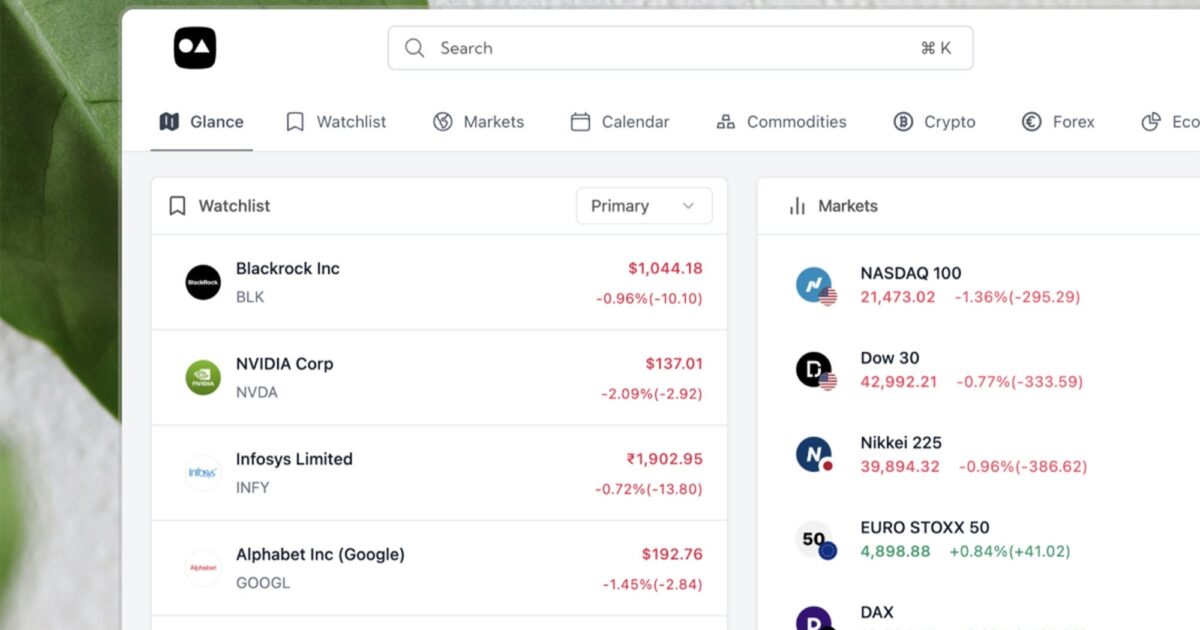1200x630 pixels.
Task: Click the GOOGL ticker symbol
Action: pos(263,583)
